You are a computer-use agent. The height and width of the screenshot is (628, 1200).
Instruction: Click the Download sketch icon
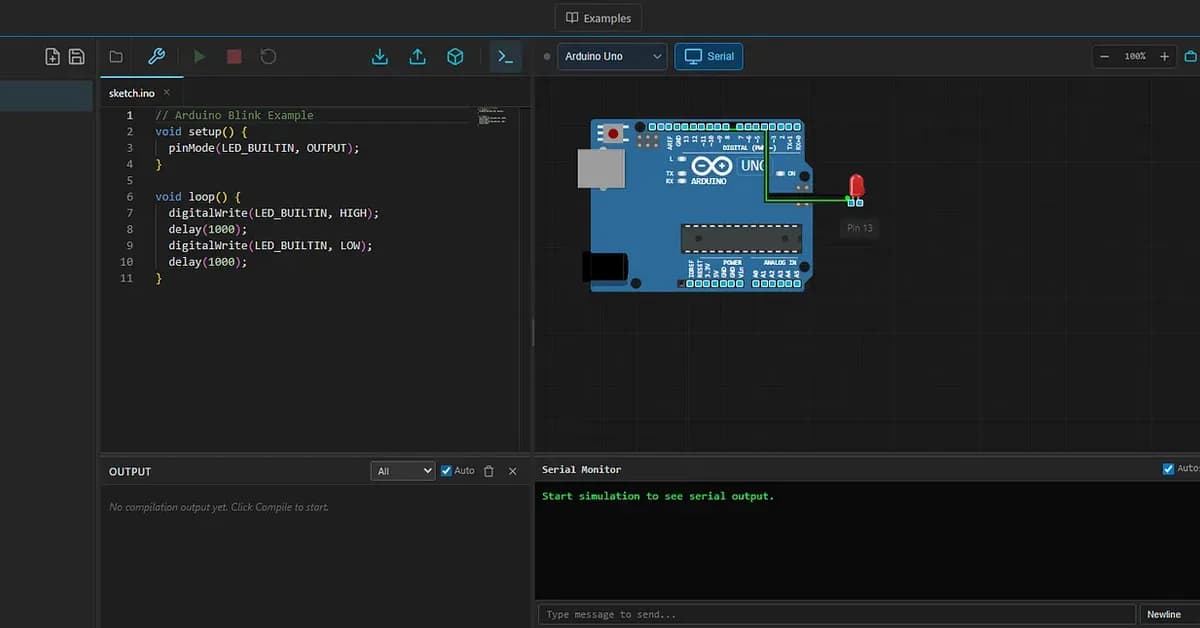coord(379,56)
